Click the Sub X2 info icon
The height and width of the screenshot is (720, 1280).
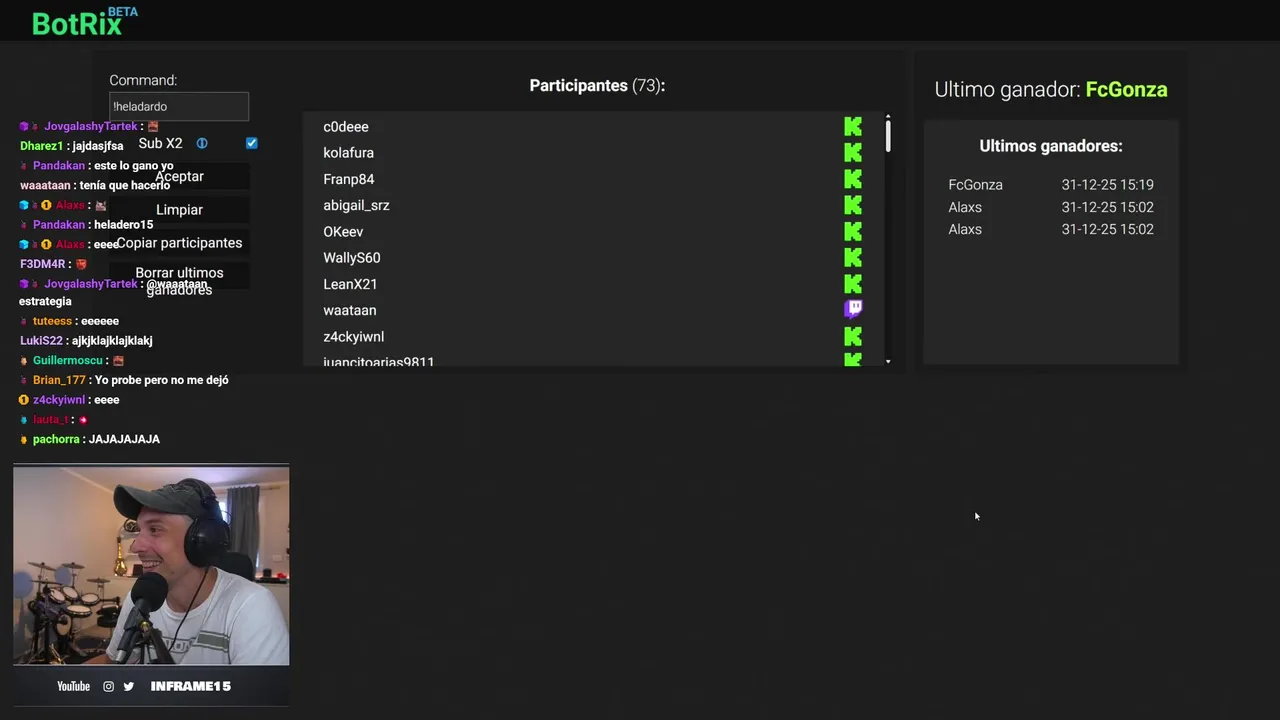202,143
